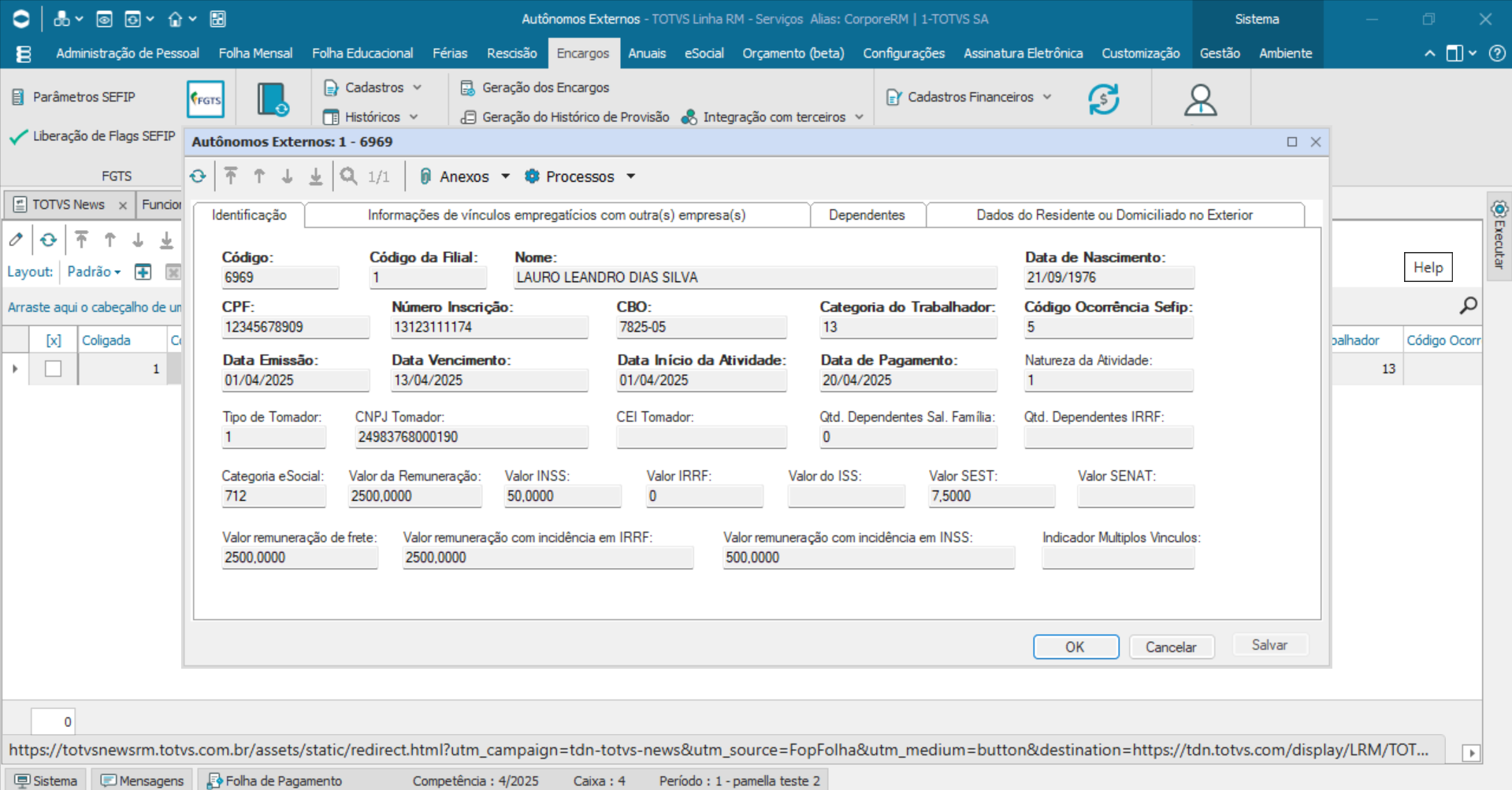Open Geração dos Encargos
Image resolution: width=1512 pixels, height=790 pixels.
coord(535,87)
